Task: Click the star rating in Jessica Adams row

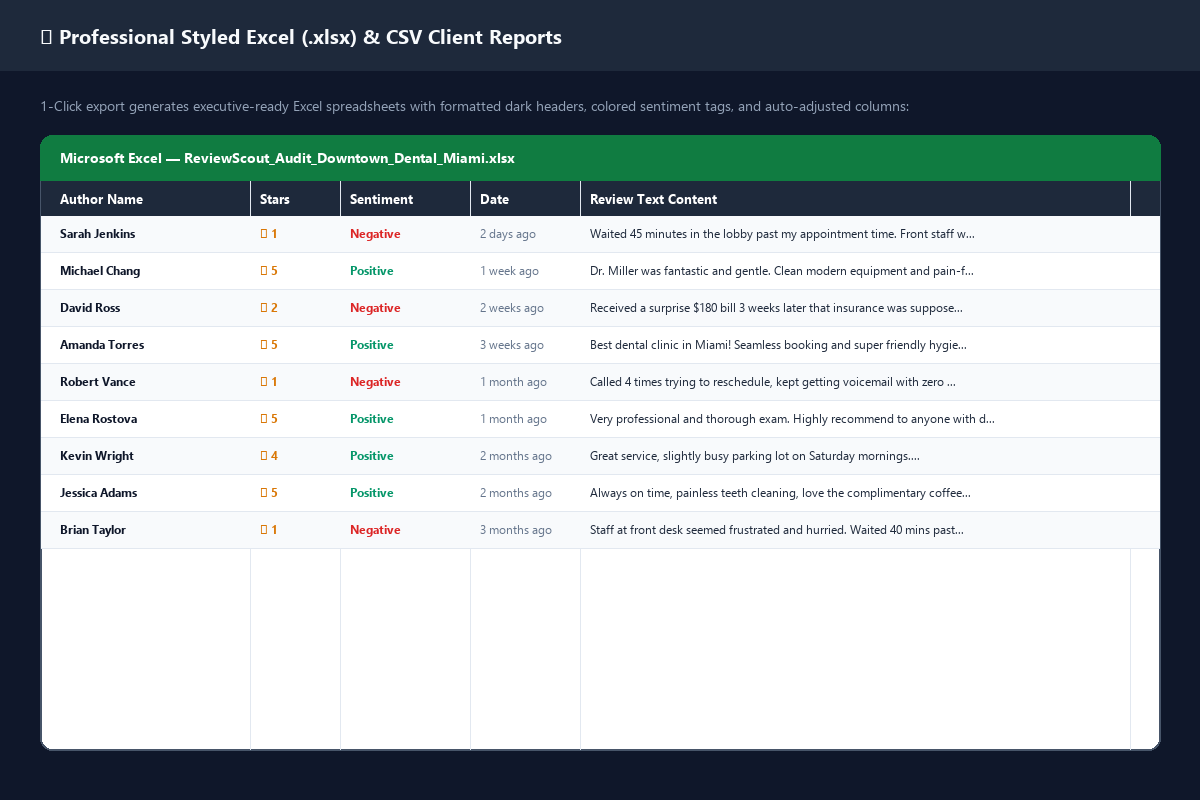Action: (269, 493)
